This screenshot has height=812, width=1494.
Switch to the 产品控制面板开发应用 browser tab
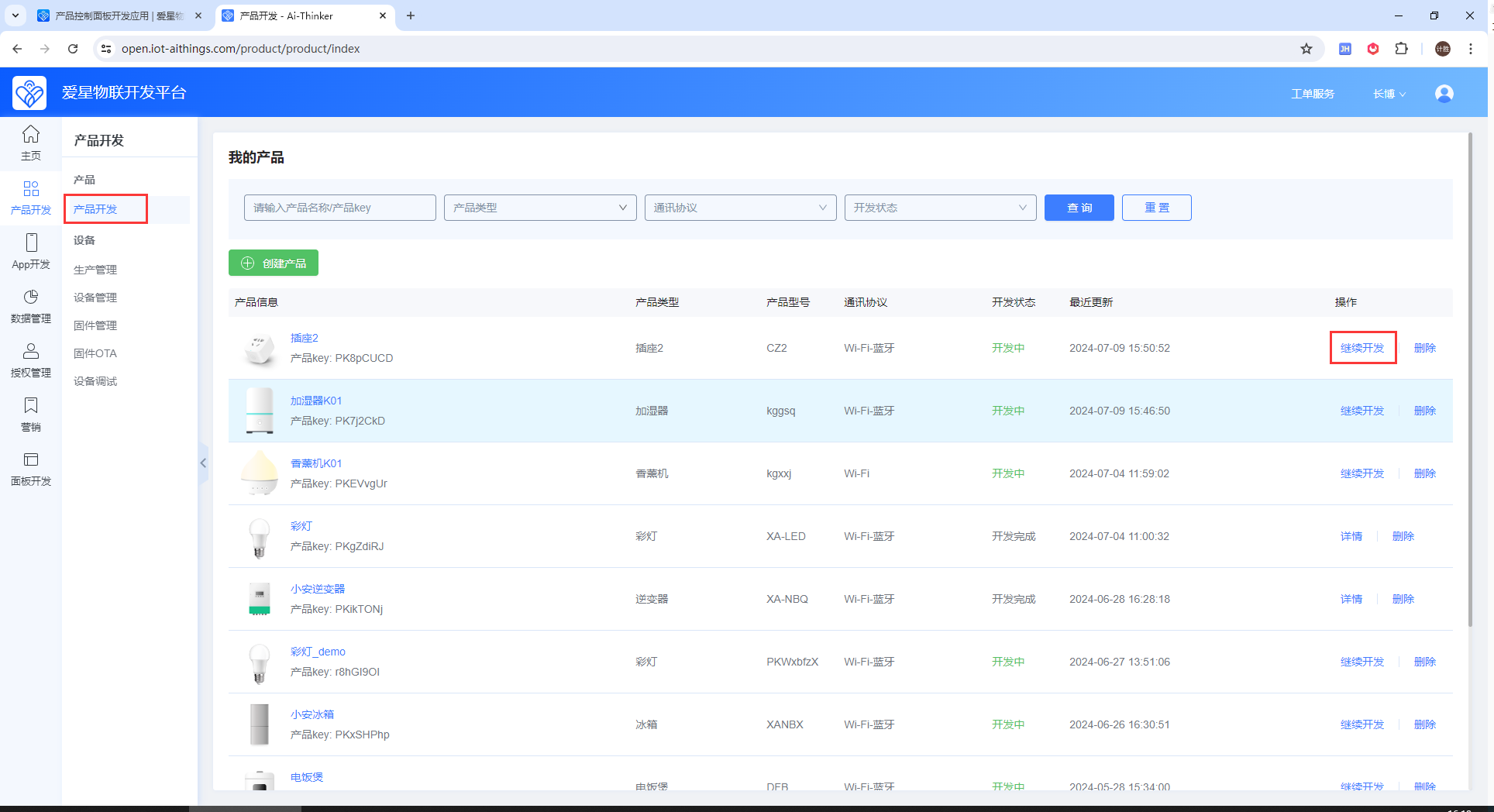pyautogui.click(x=119, y=15)
